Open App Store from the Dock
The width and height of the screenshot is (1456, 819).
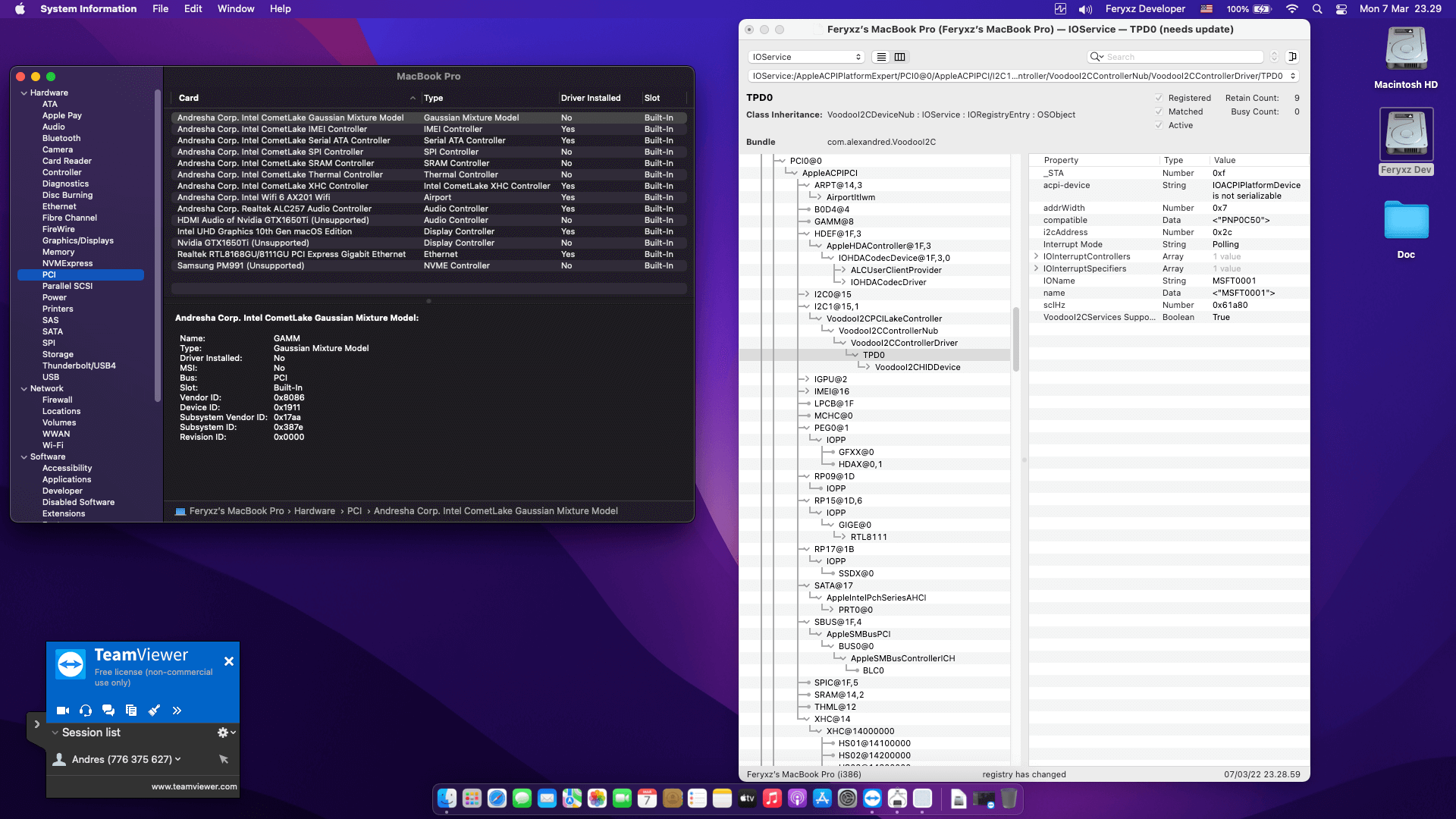822,799
